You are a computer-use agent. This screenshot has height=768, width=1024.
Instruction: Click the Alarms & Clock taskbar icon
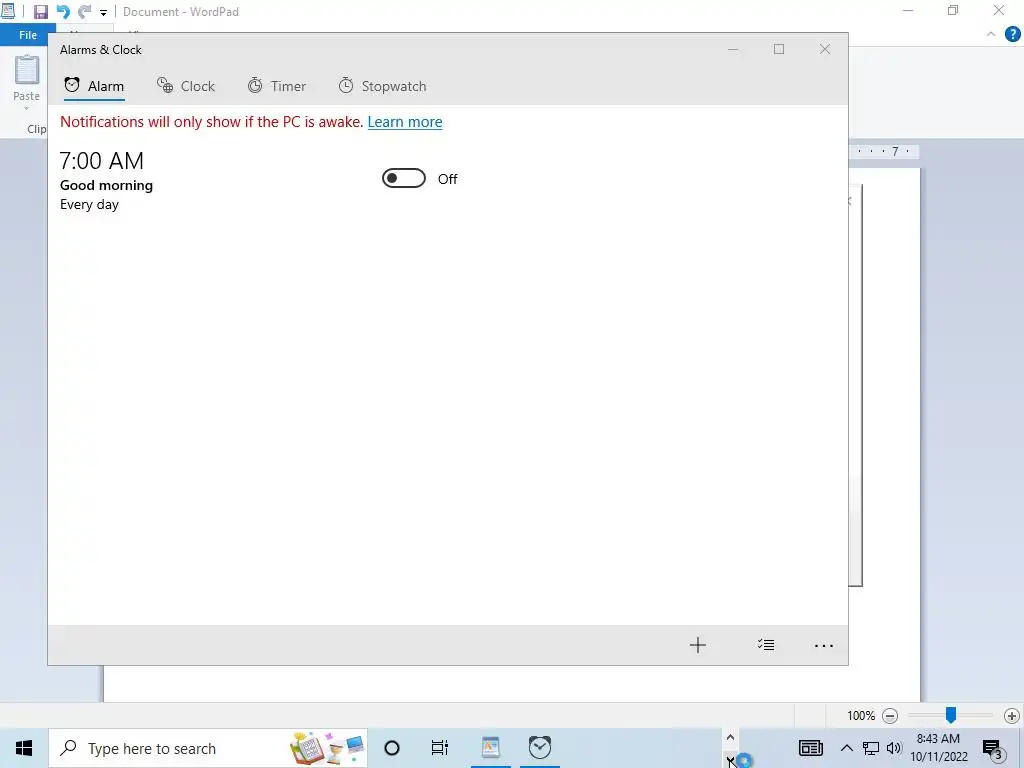pos(539,748)
